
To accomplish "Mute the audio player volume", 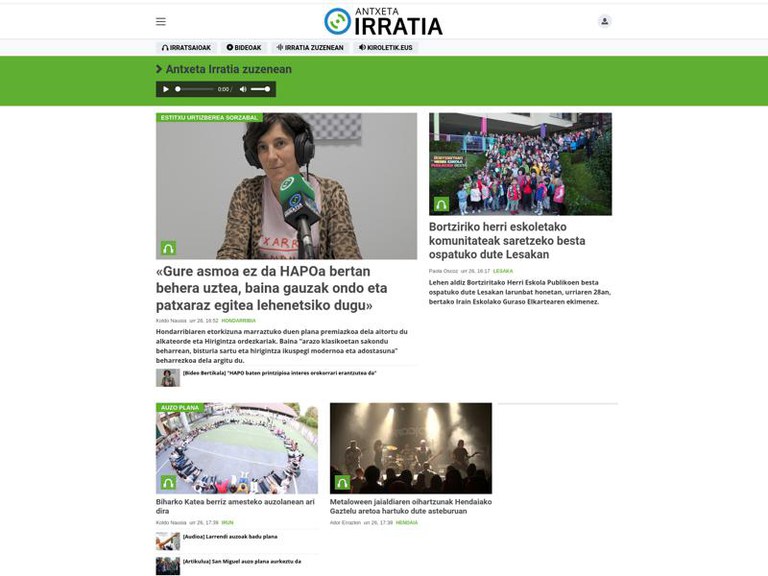I will [243, 89].
